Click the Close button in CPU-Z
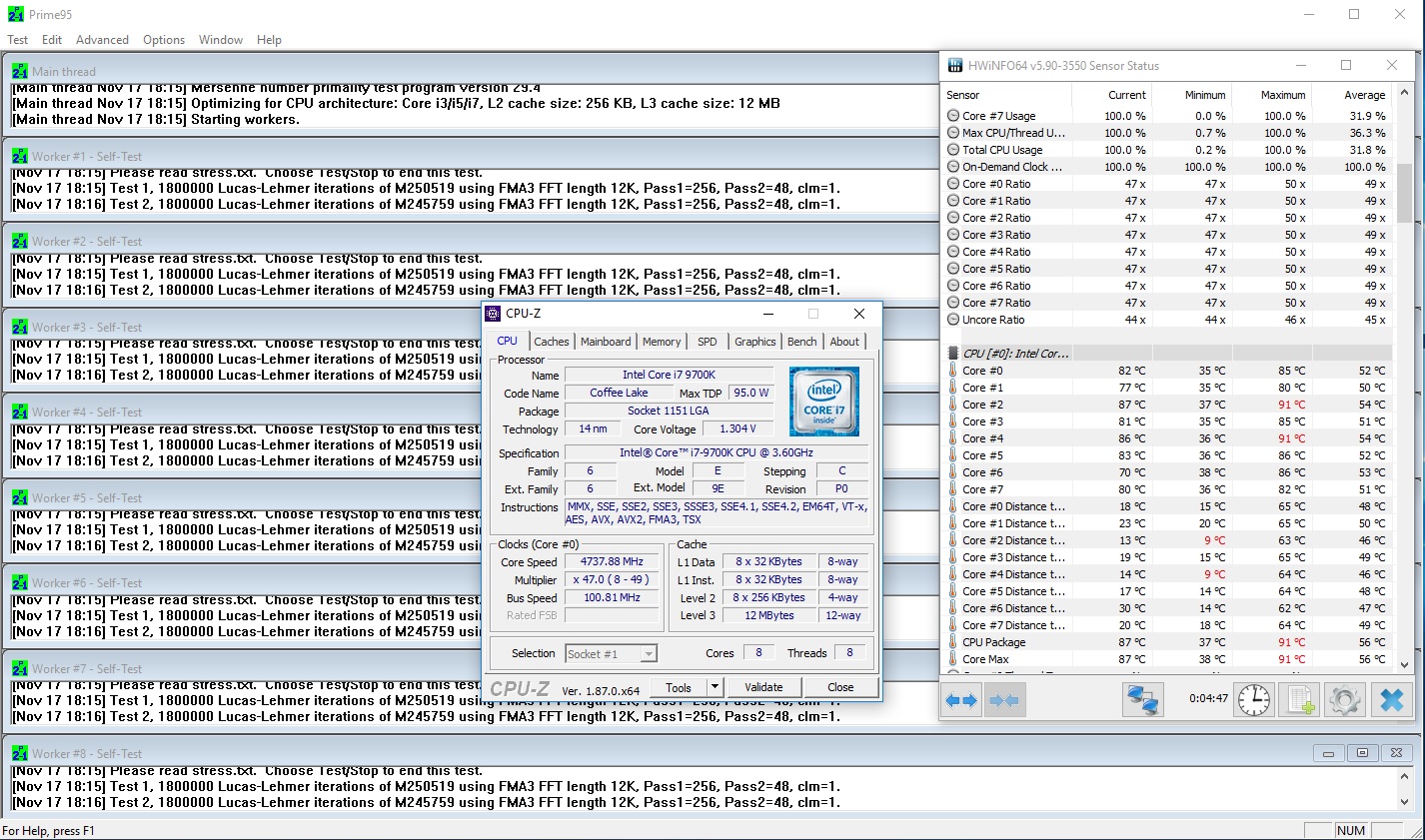 [x=840, y=687]
